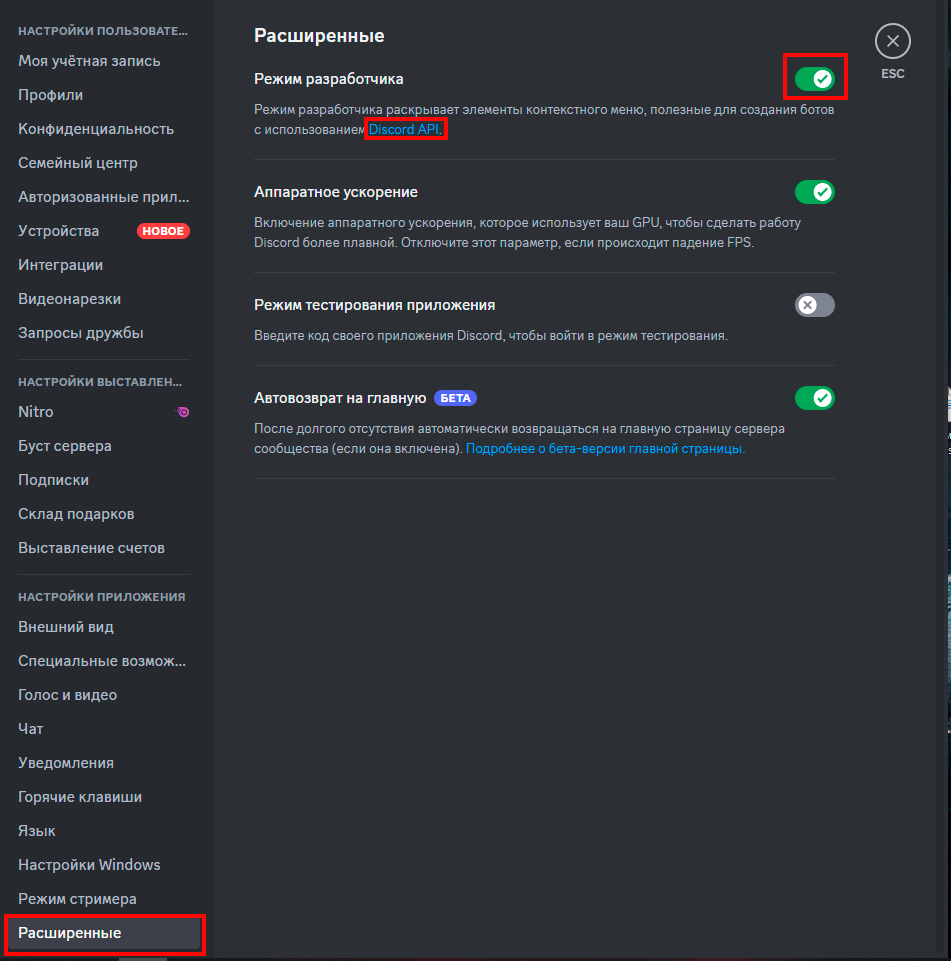Open Внешний вид settings page
The height and width of the screenshot is (961, 951).
coord(66,627)
